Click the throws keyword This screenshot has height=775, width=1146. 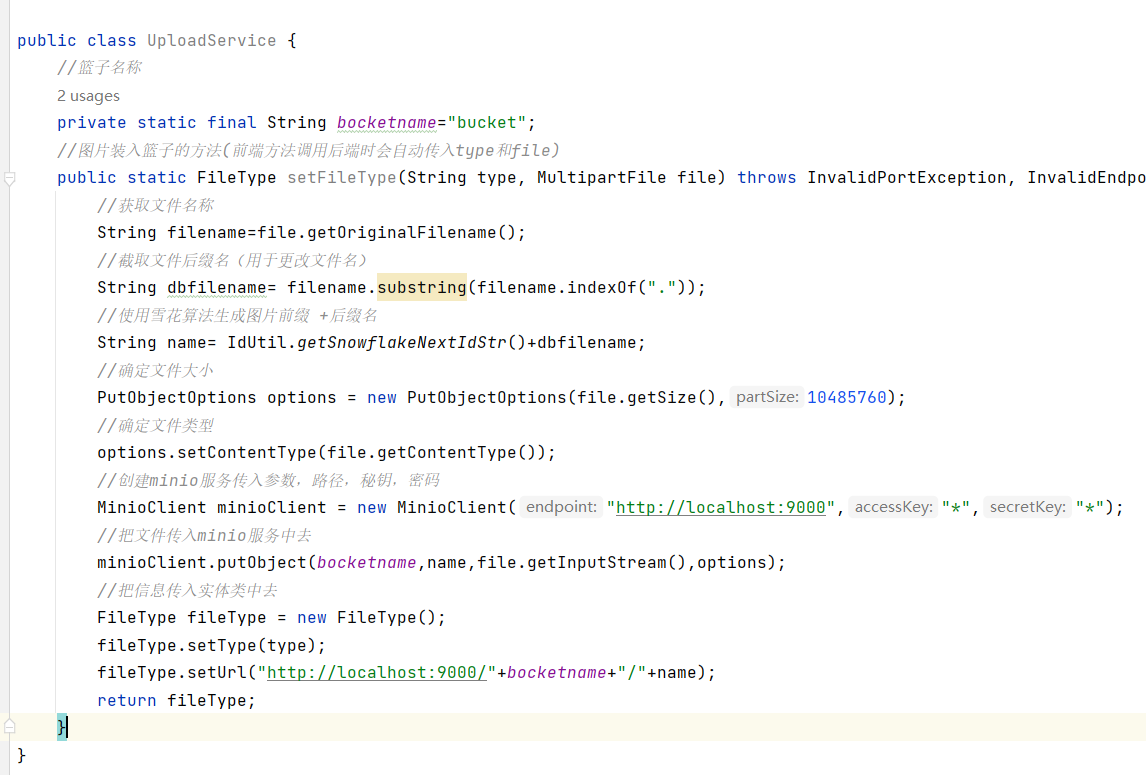tap(766, 178)
